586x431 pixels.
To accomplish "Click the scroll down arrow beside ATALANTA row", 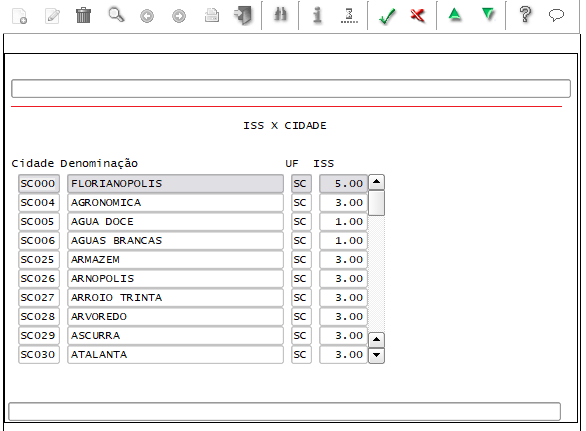I will tap(376, 355).
